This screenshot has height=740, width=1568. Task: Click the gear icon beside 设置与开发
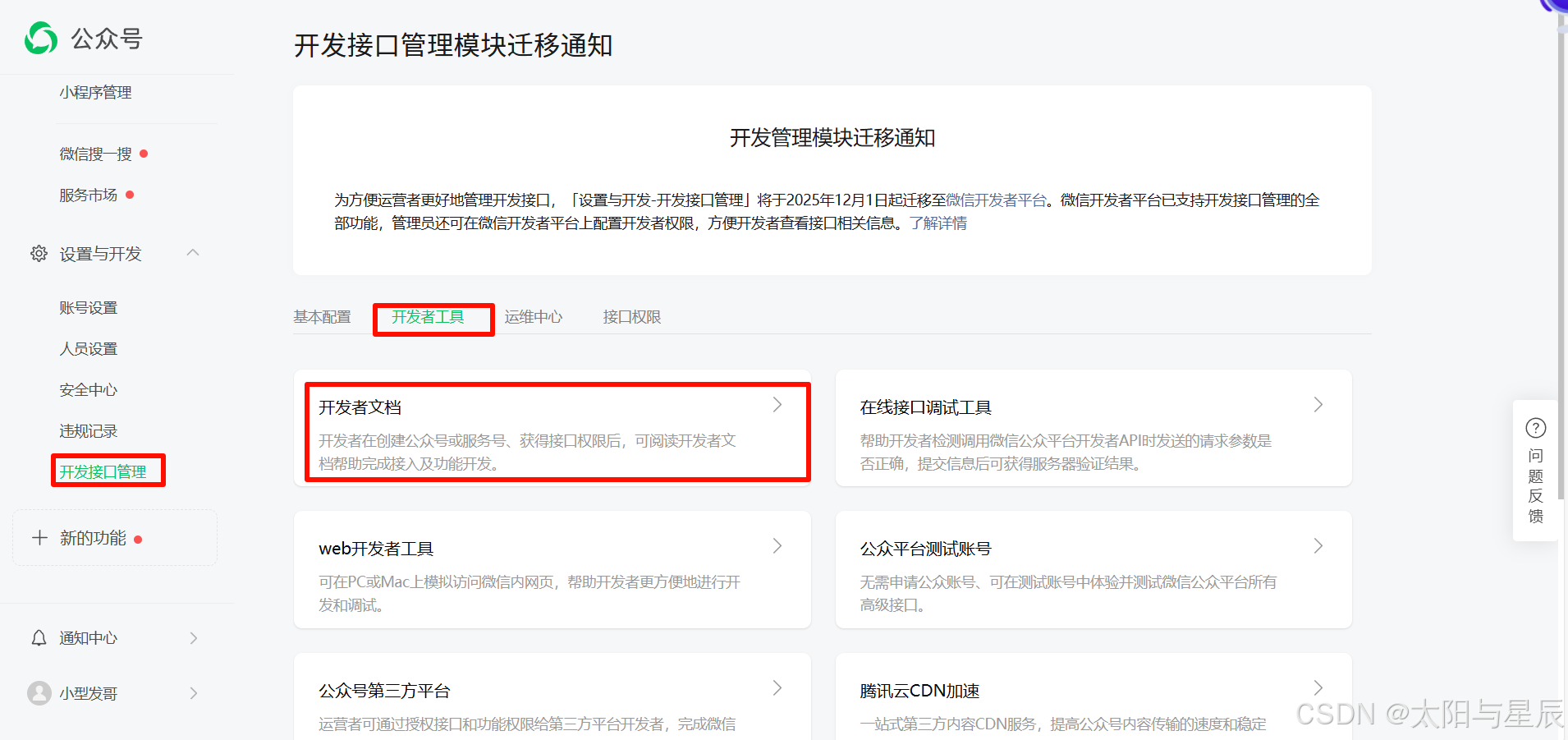(x=39, y=254)
